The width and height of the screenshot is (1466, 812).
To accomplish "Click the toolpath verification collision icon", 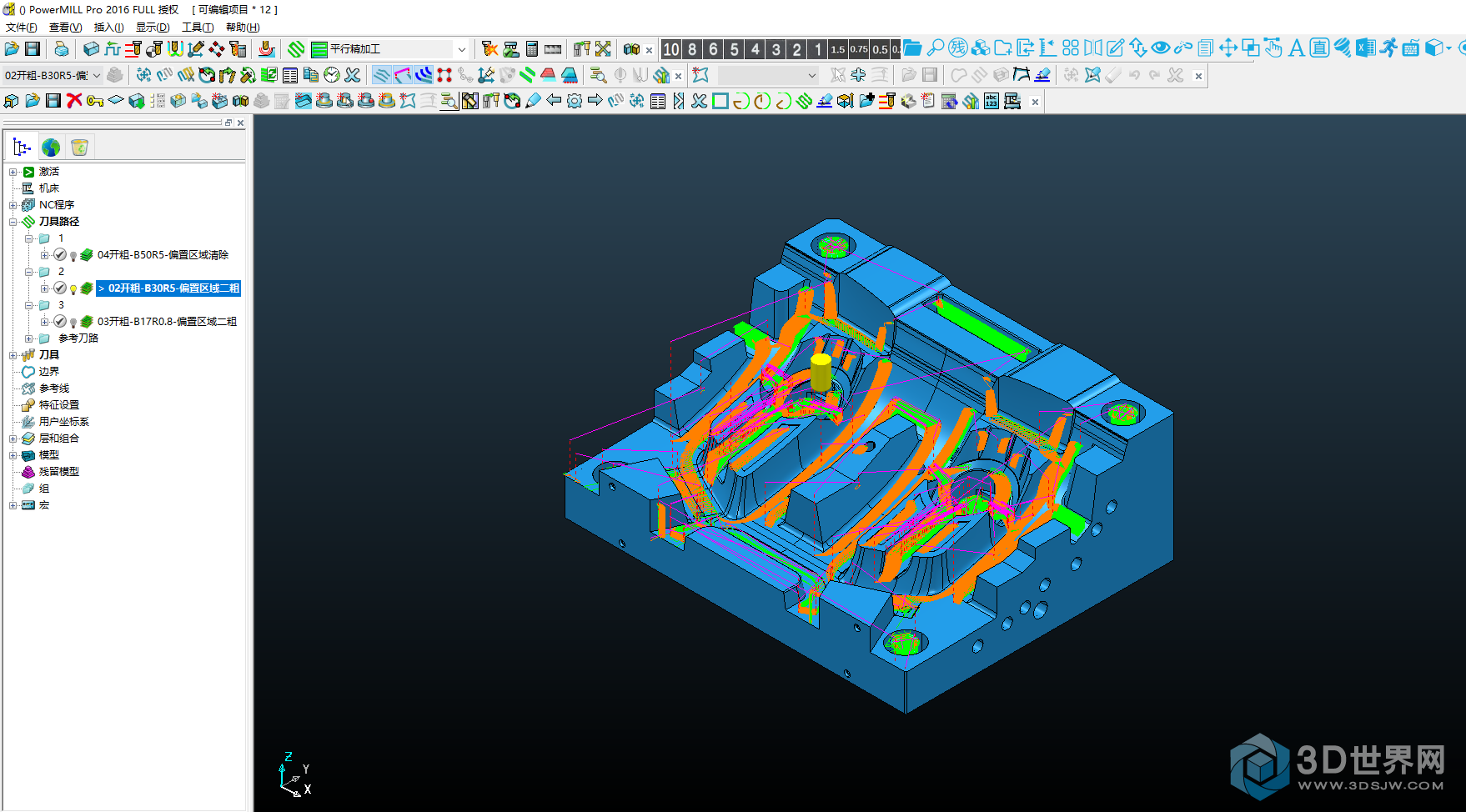I will [490, 49].
